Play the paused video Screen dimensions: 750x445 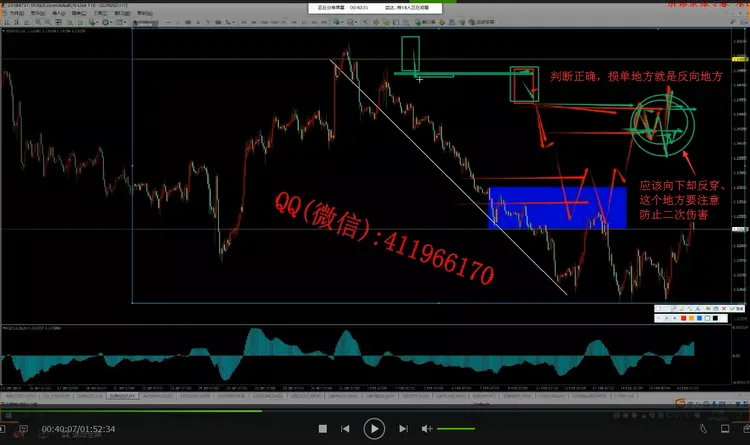(374, 428)
